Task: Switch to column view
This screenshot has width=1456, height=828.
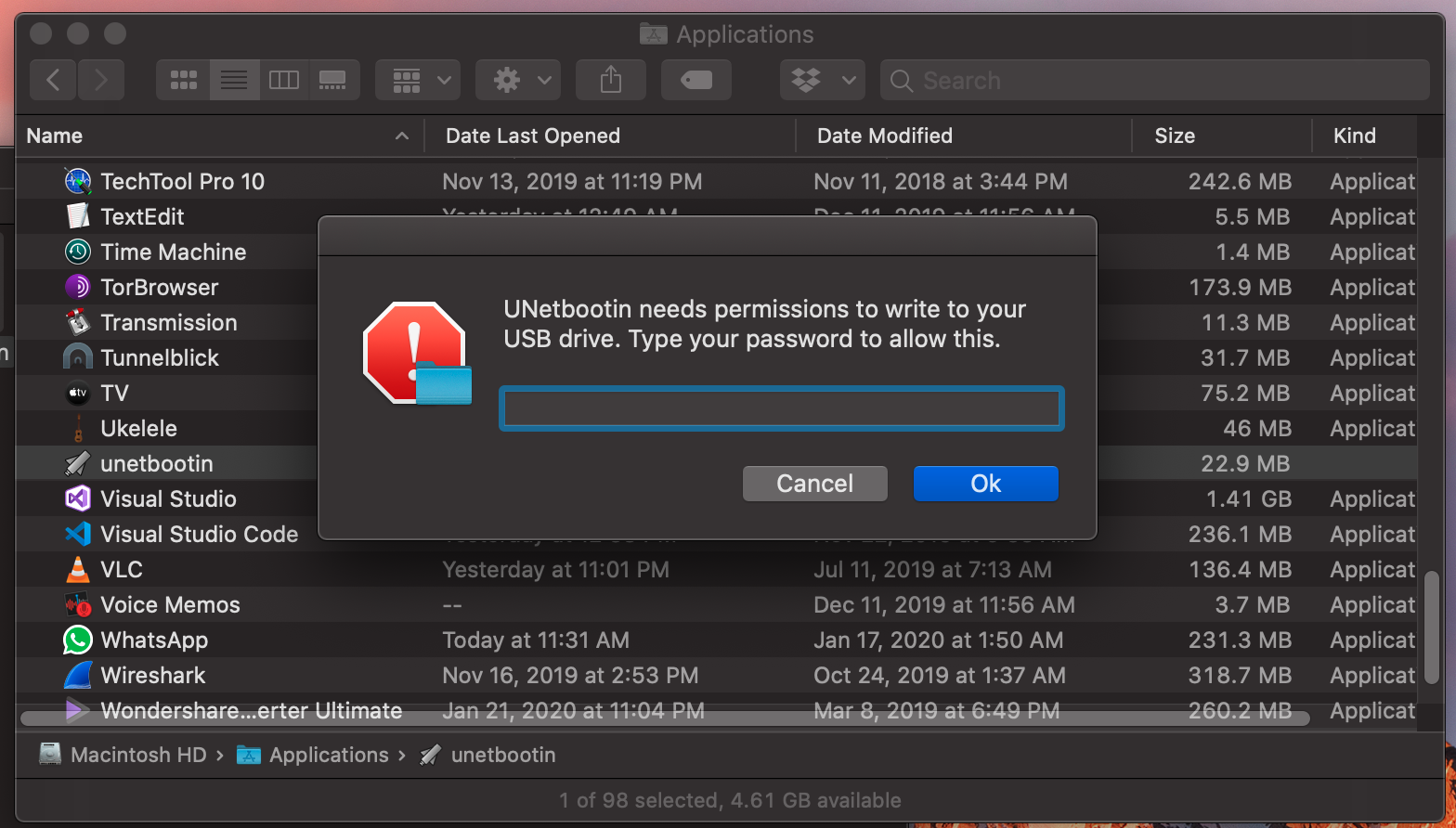Action: tap(284, 80)
